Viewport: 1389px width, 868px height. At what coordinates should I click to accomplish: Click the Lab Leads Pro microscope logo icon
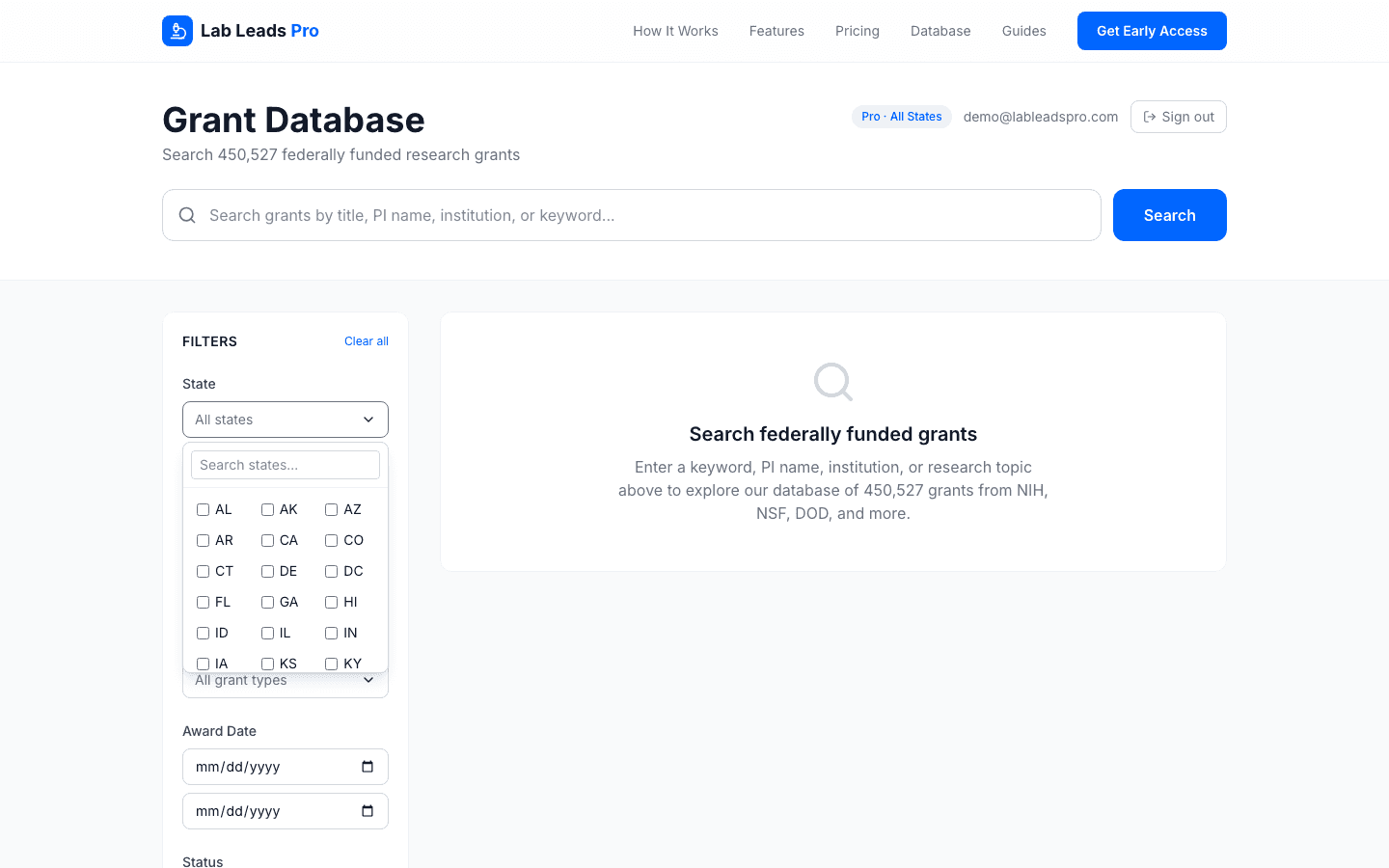pos(177,31)
